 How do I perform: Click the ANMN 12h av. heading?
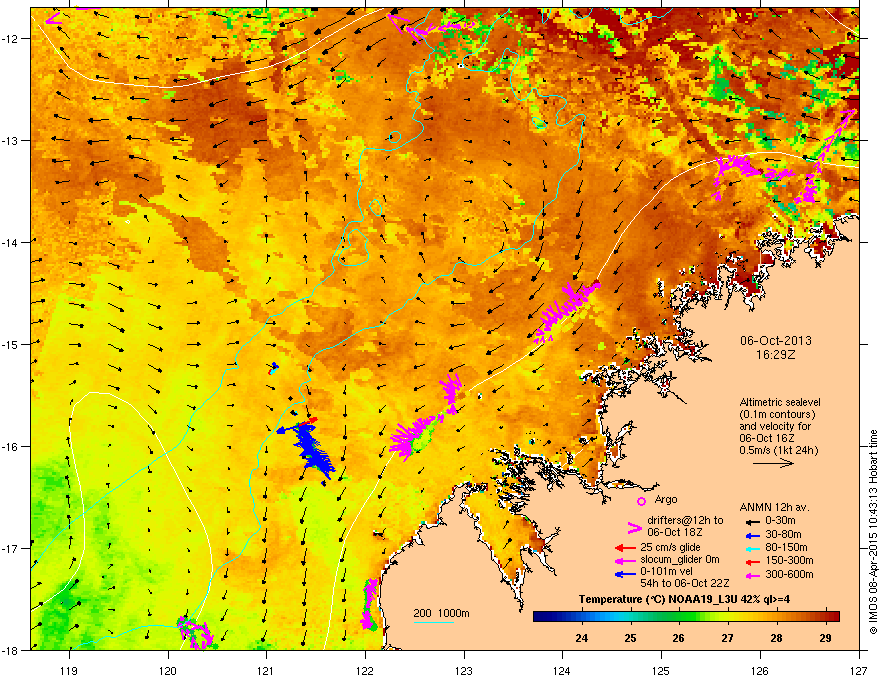[x=774, y=507]
